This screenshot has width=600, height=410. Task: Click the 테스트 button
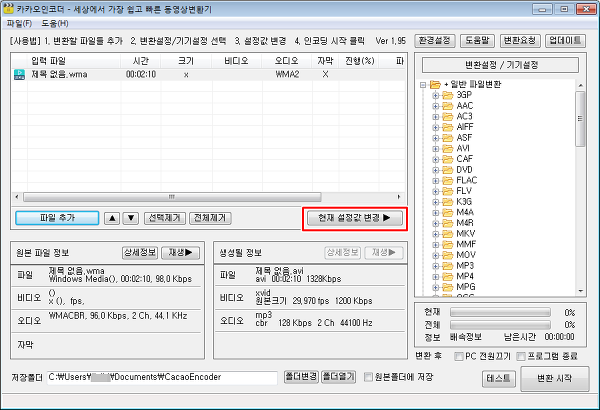click(x=499, y=379)
